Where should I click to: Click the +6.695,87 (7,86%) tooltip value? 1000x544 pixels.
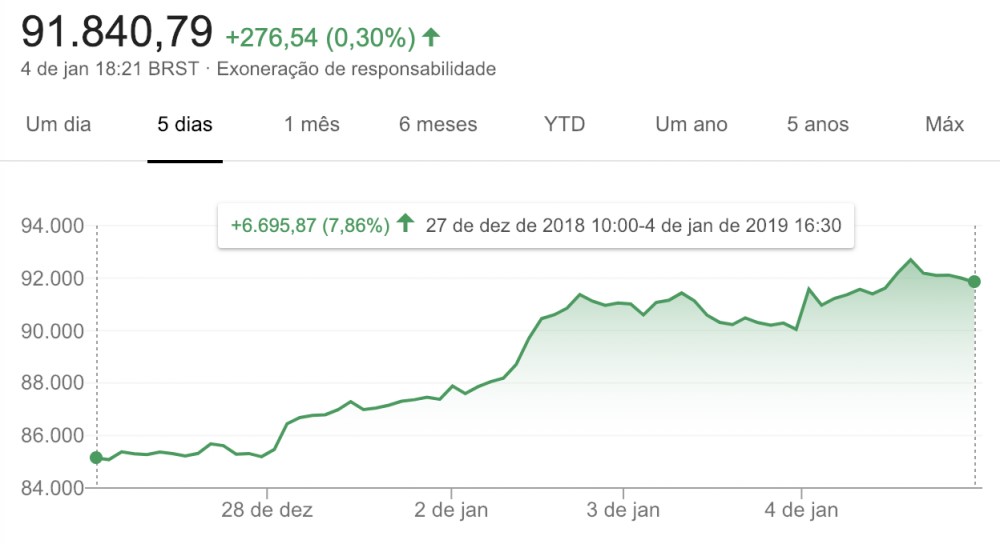pos(310,225)
